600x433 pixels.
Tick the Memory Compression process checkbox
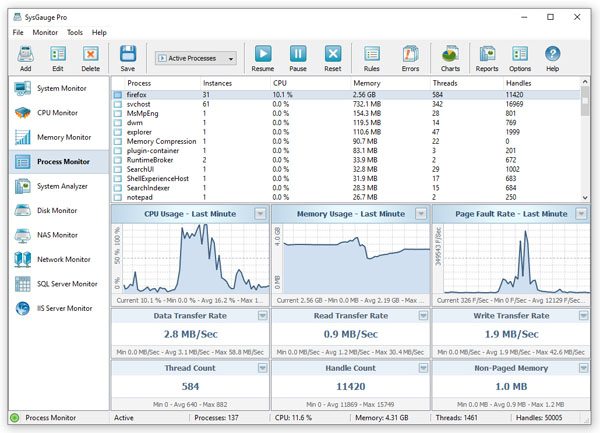pos(117,142)
